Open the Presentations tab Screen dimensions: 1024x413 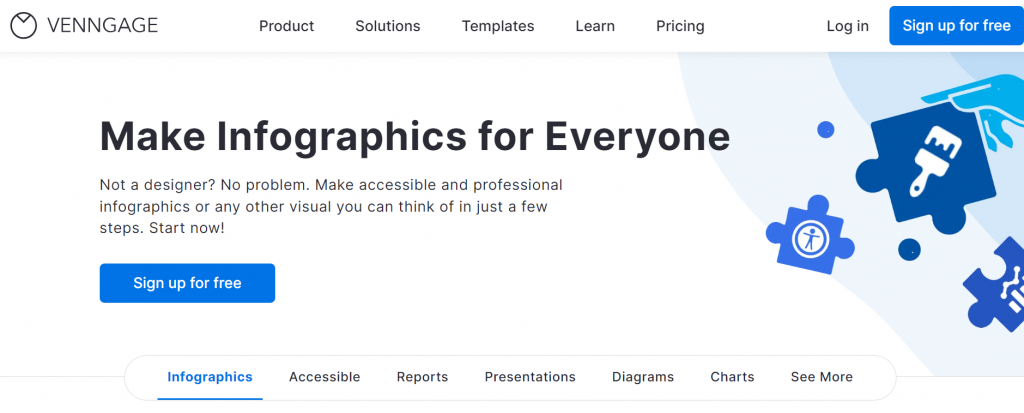pos(530,377)
